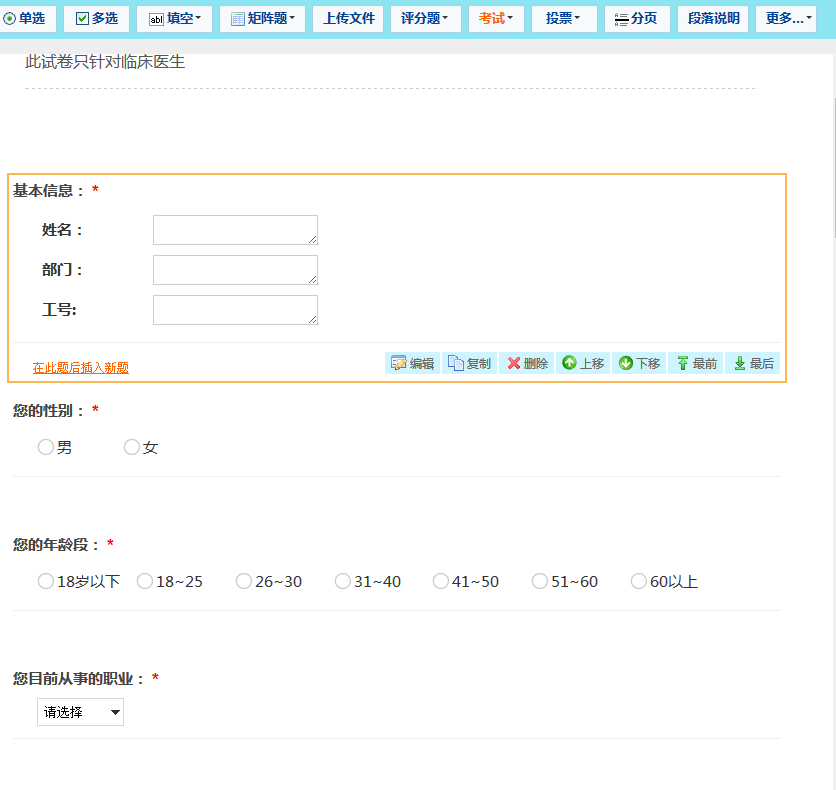Click the 姓名 name input field
The width and height of the screenshot is (836, 790).
click(x=234, y=229)
